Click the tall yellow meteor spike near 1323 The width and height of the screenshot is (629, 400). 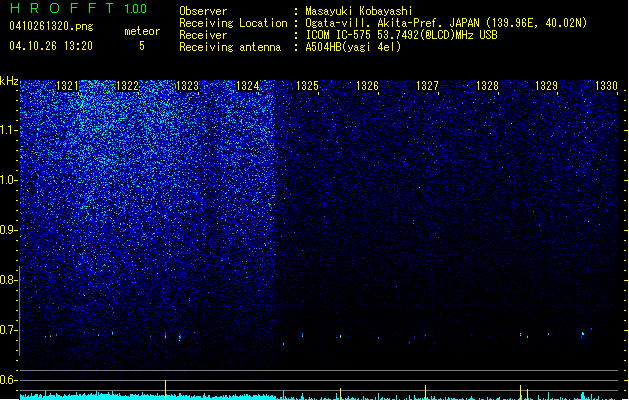pyautogui.click(x=165, y=390)
